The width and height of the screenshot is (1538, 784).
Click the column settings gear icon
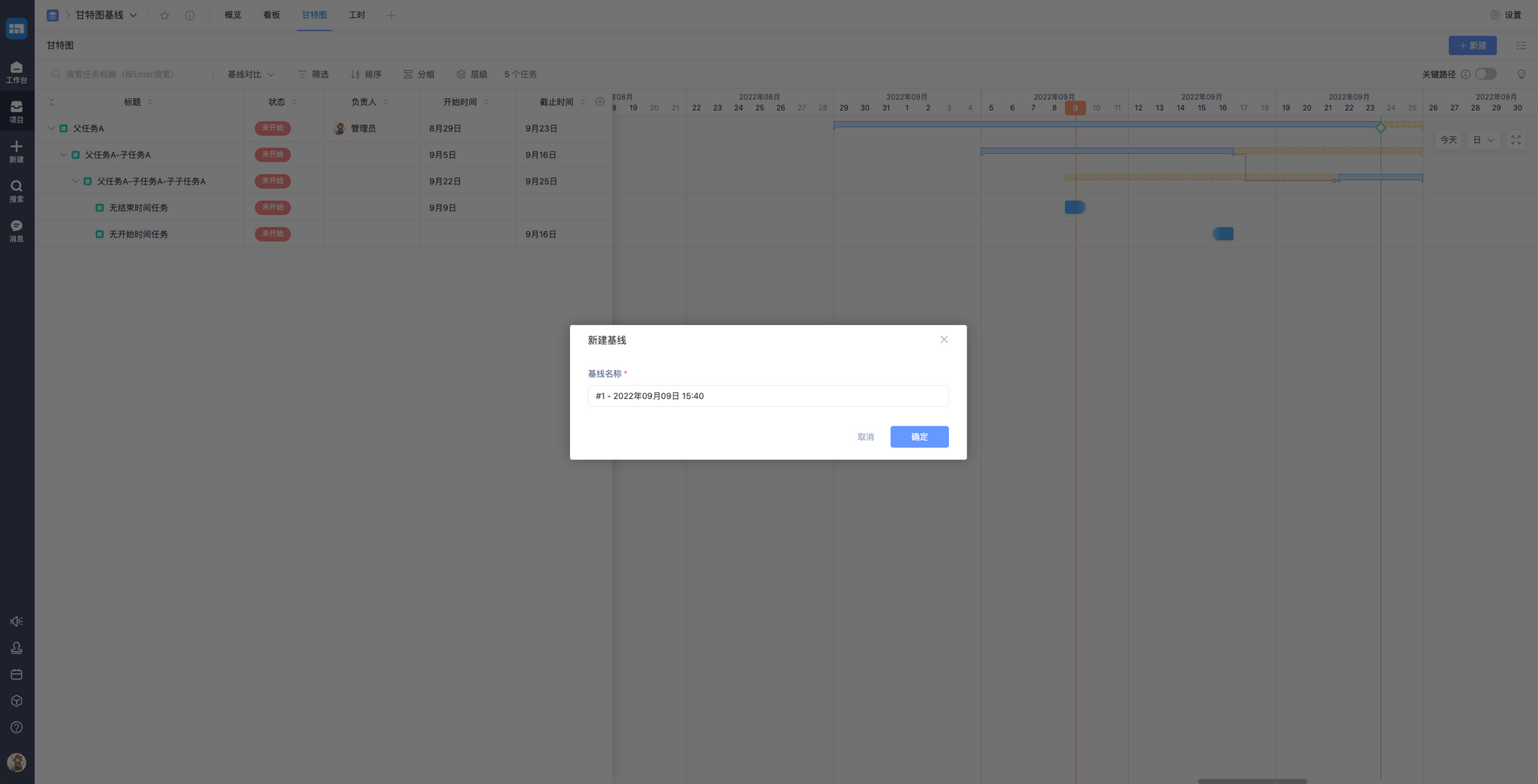[x=600, y=101]
